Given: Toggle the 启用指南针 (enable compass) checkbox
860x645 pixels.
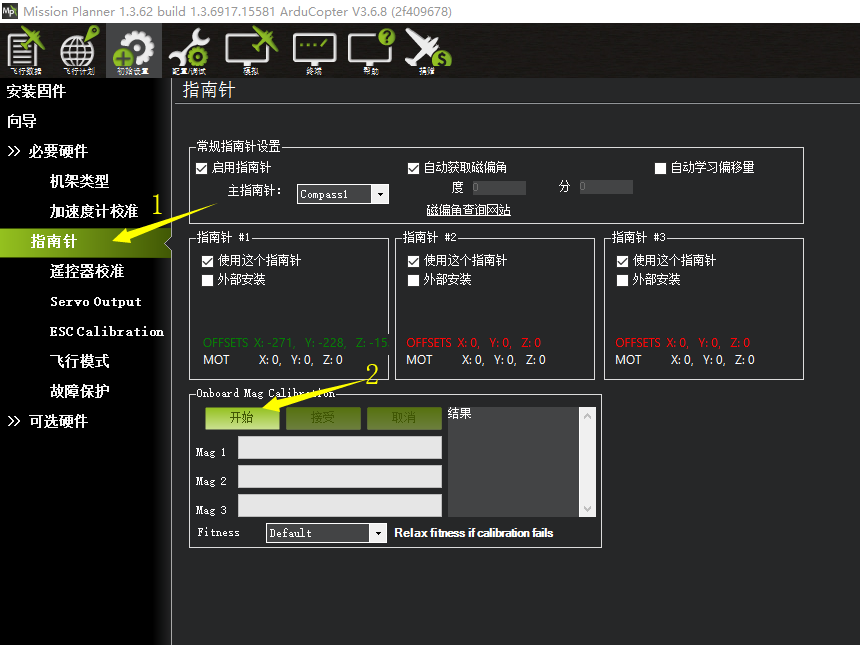Looking at the screenshot, I should [x=201, y=168].
